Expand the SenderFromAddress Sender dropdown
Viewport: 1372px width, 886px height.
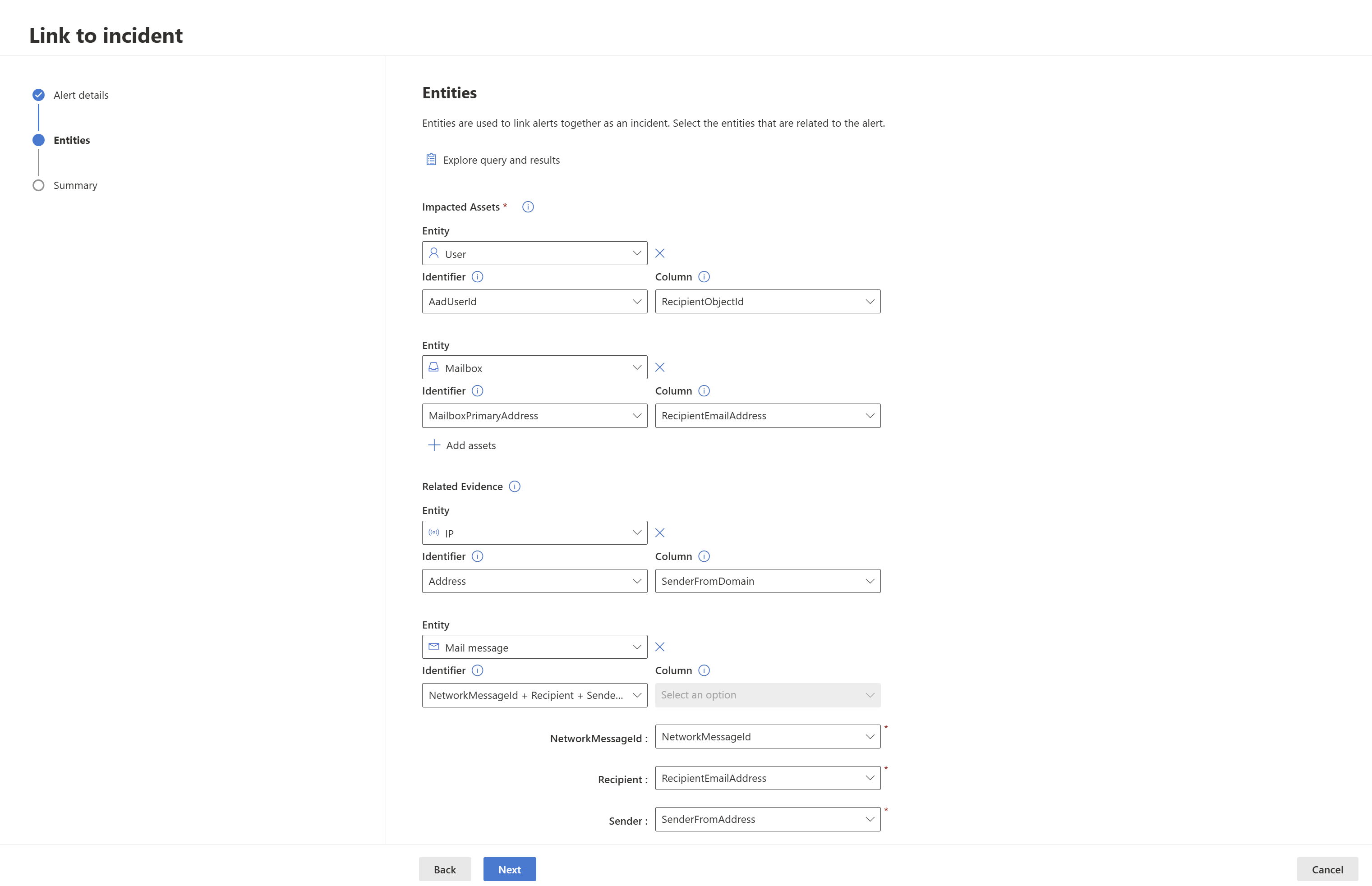coord(767,819)
